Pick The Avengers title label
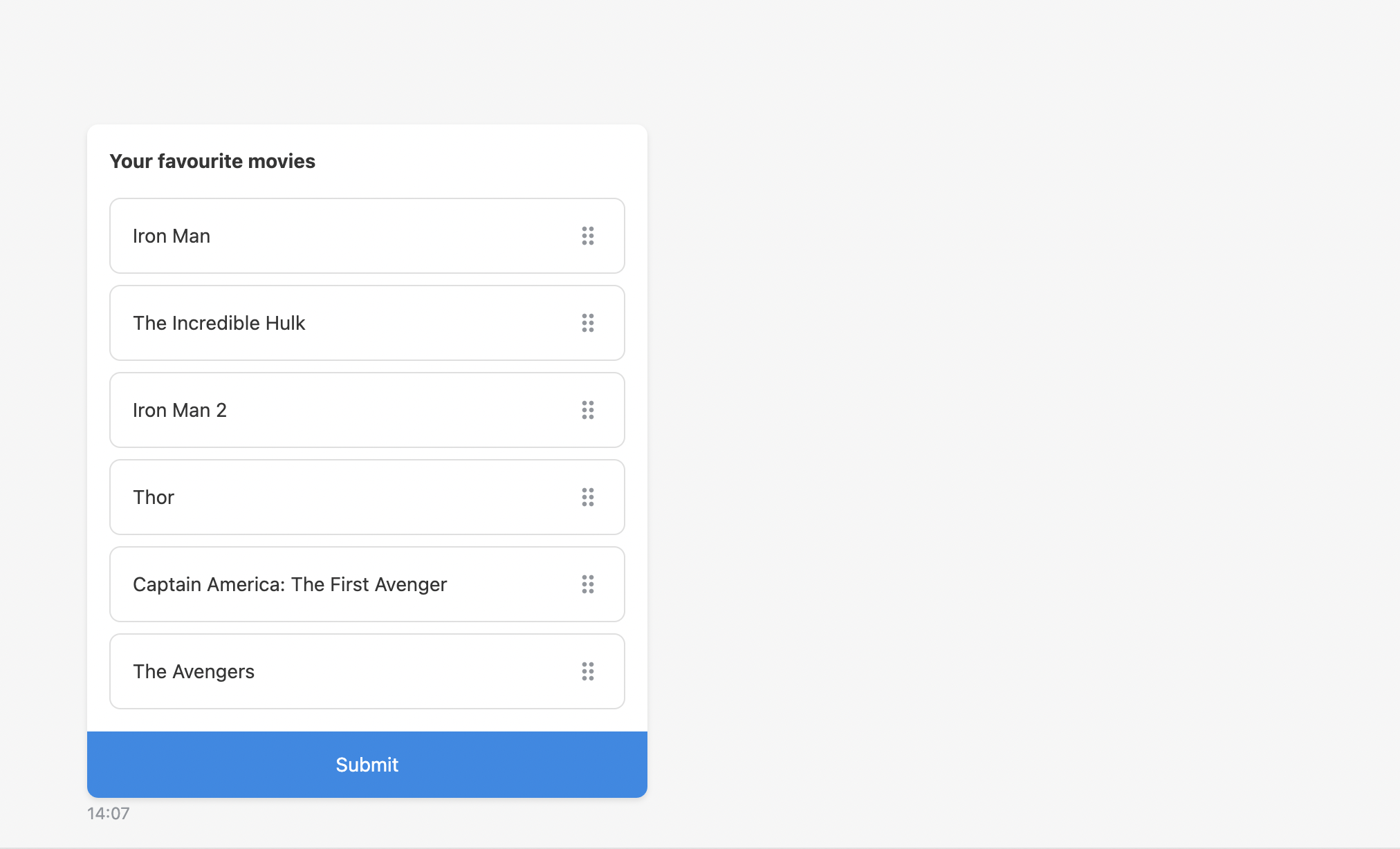The height and width of the screenshot is (849, 1400). click(194, 672)
